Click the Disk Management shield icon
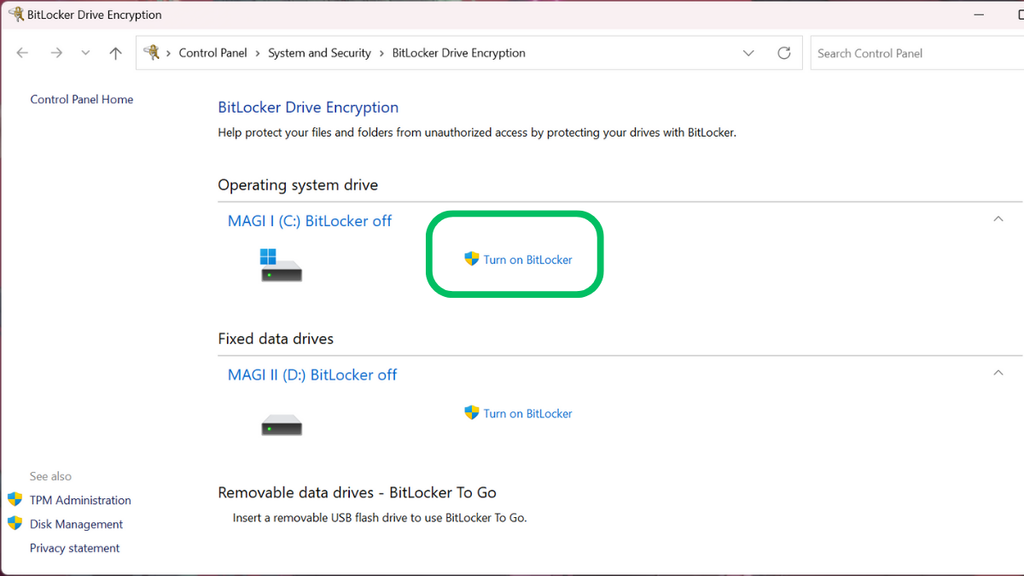The height and width of the screenshot is (576, 1024). point(15,524)
